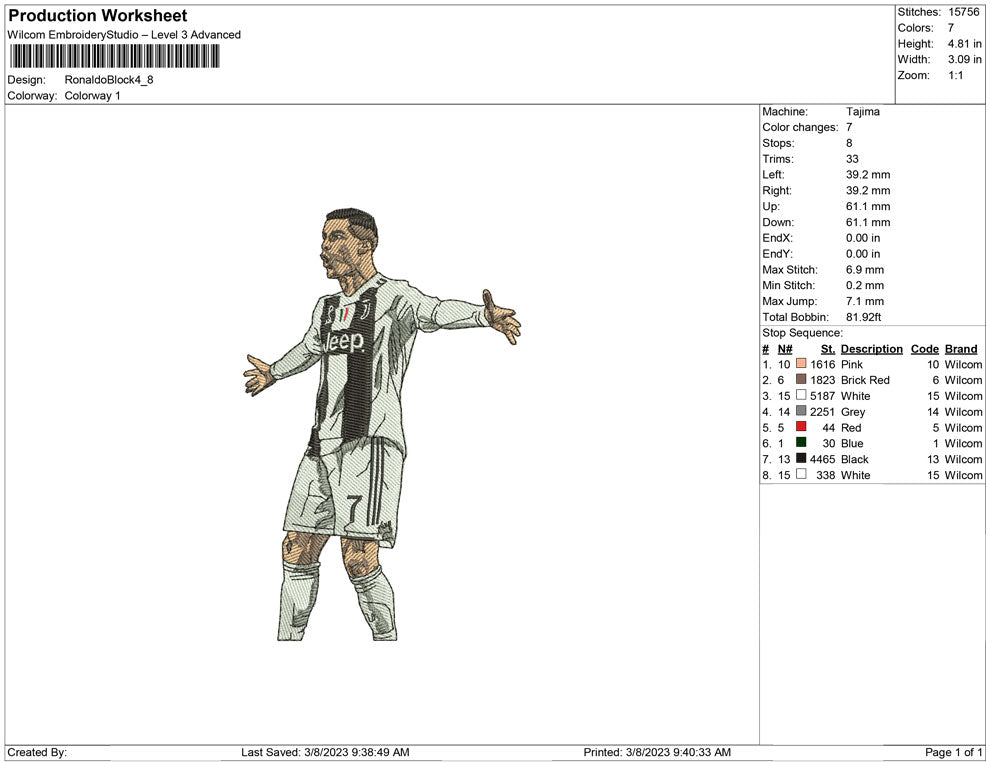The height and width of the screenshot is (762, 990).
Task: Click the Zoom value 1:1
Action: click(x=955, y=75)
